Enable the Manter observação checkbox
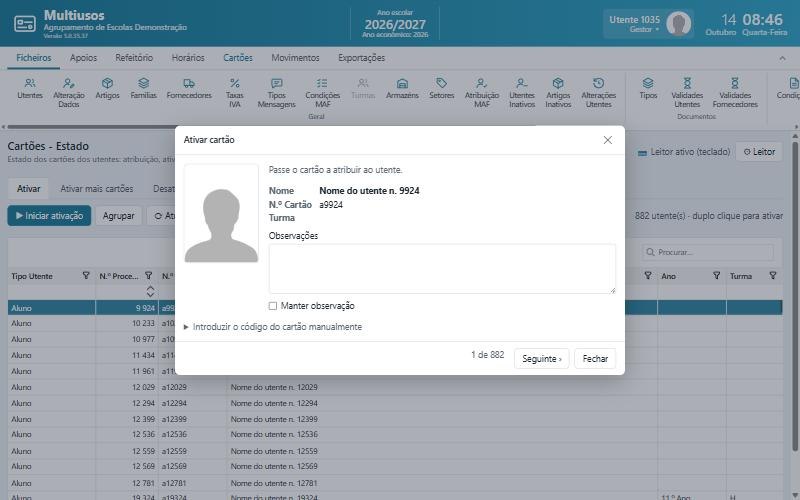The image size is (800, 500). point(273,306)
